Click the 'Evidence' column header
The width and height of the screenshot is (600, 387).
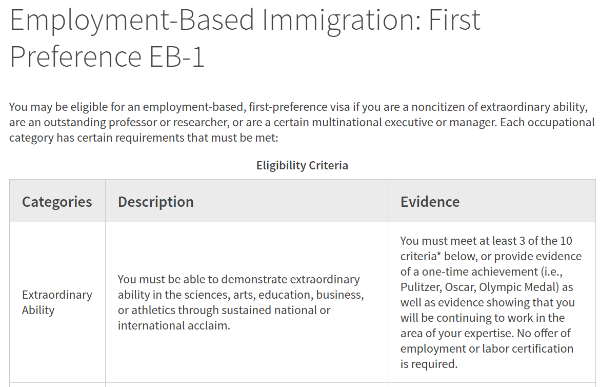[x=430, y=202]
